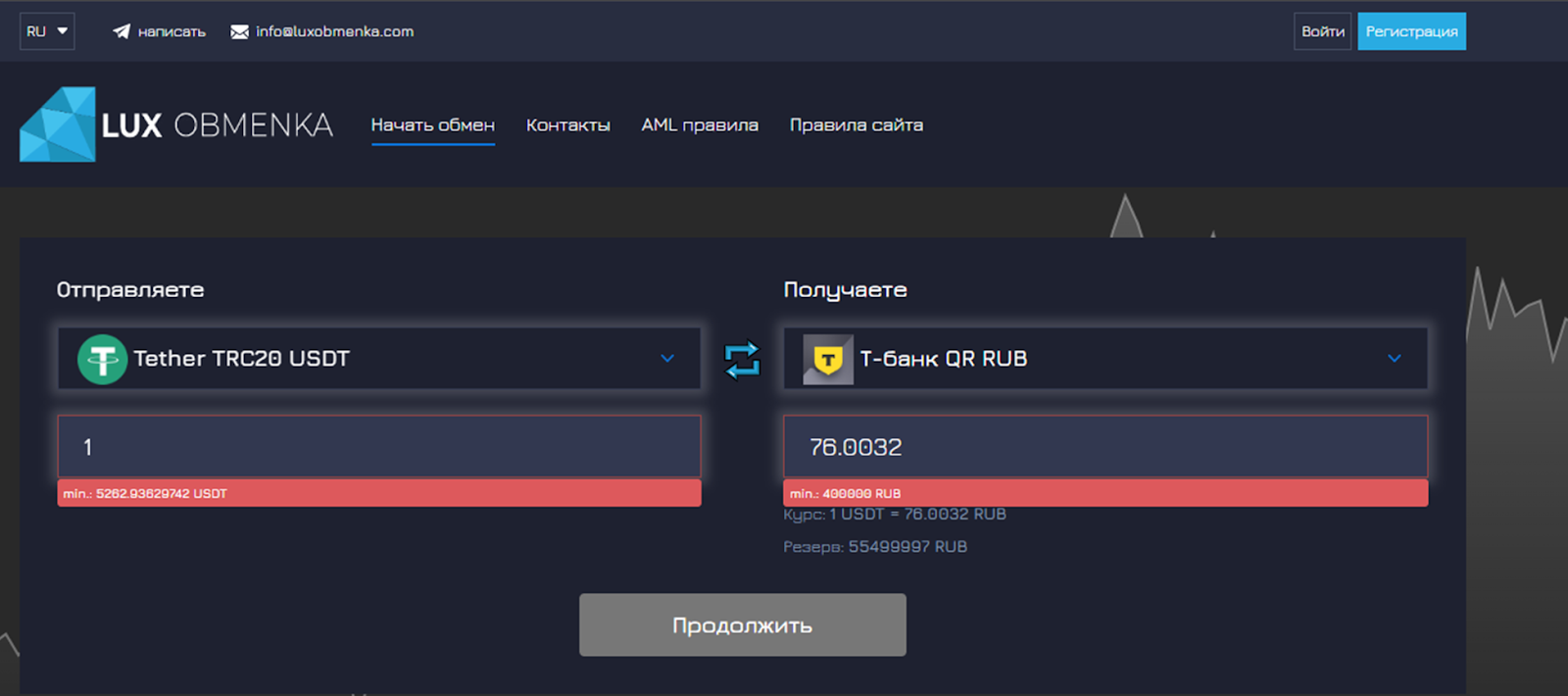Open the Начать обмен menu item
This screenshot has width=1568, height=696.
click(x=432, y=125)
